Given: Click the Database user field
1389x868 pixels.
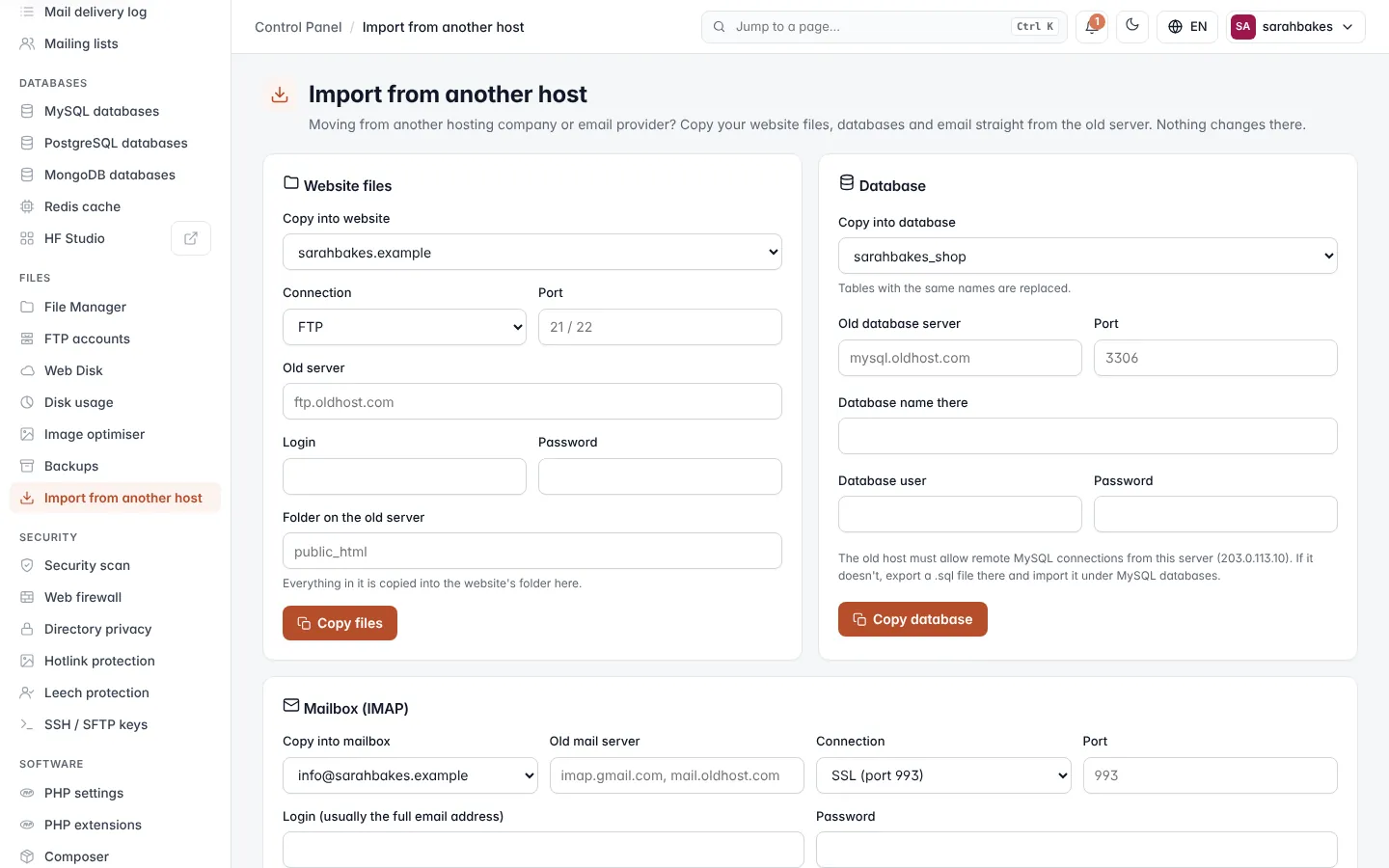Looking at the screenshot, I should click(960, 514).
